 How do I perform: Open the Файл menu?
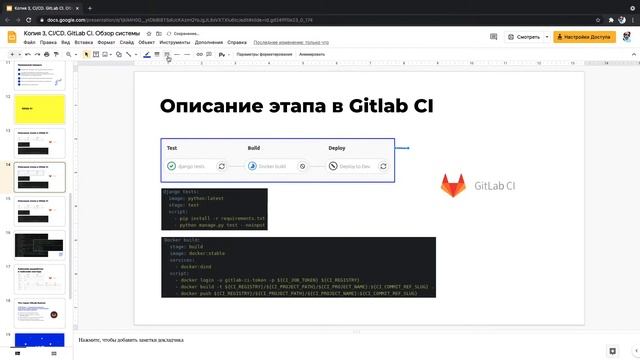(x=29, y=42)
